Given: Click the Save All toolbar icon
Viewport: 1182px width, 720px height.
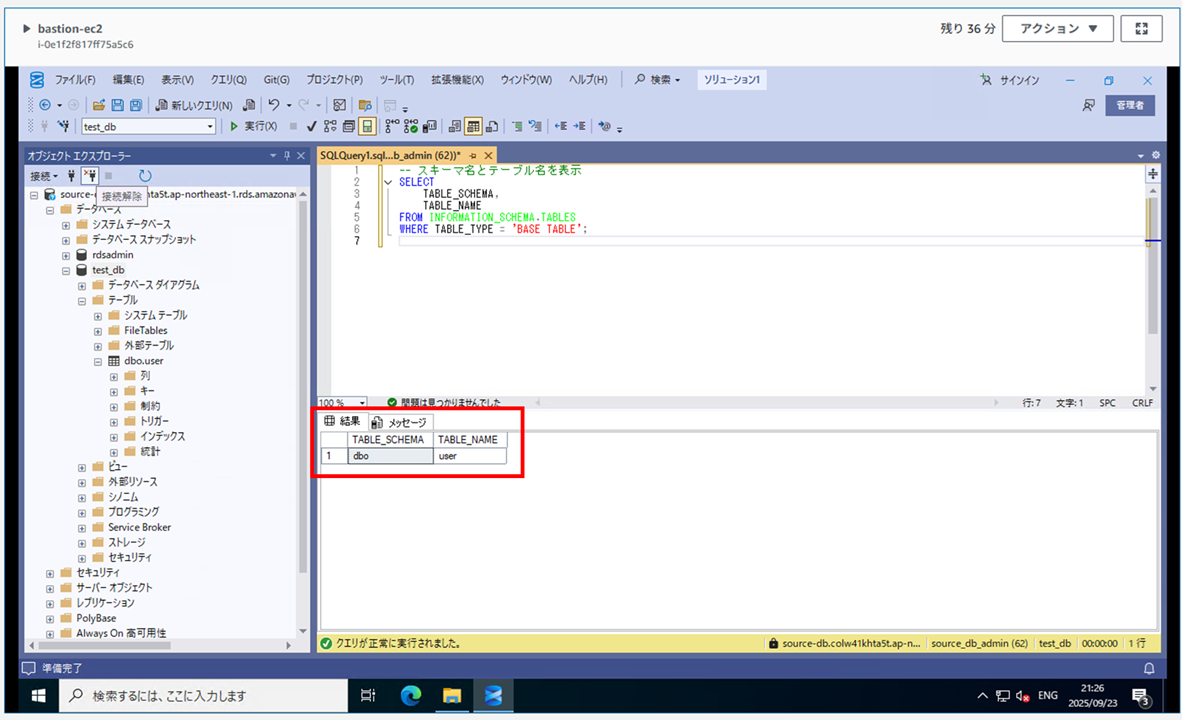Looking at the screenshot, I should [x=136, y=105].
